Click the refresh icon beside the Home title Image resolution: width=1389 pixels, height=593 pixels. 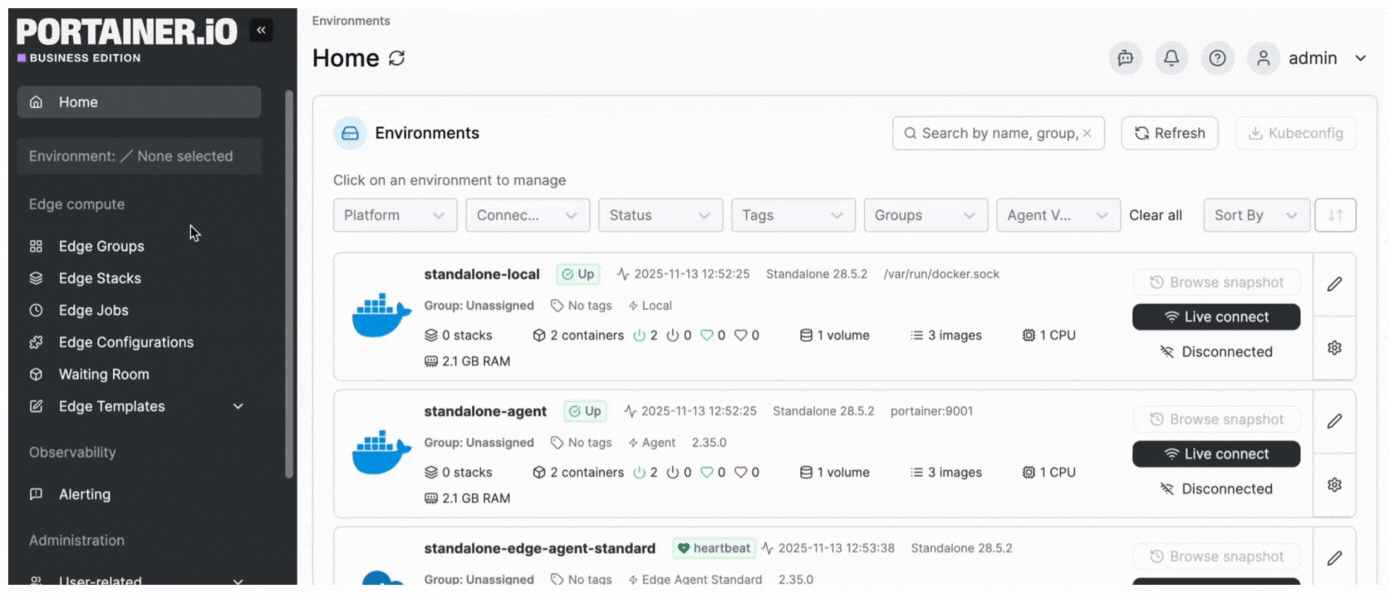tap(397, 58)
